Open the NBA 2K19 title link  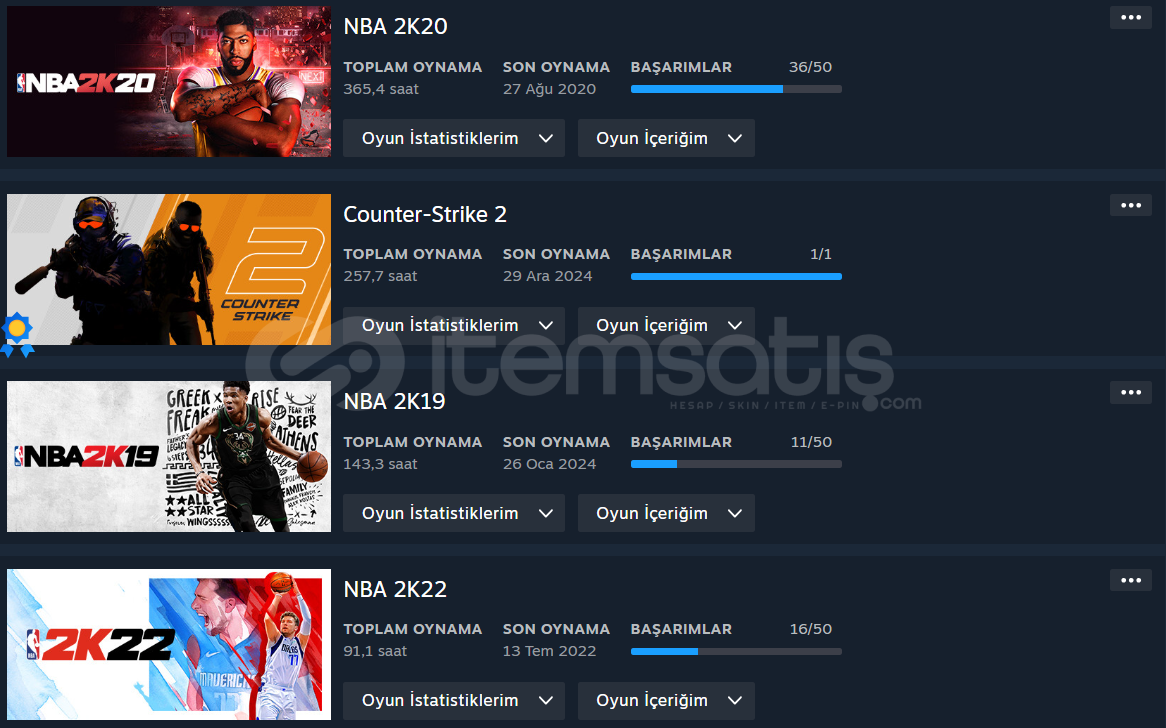tap(394, 402)
